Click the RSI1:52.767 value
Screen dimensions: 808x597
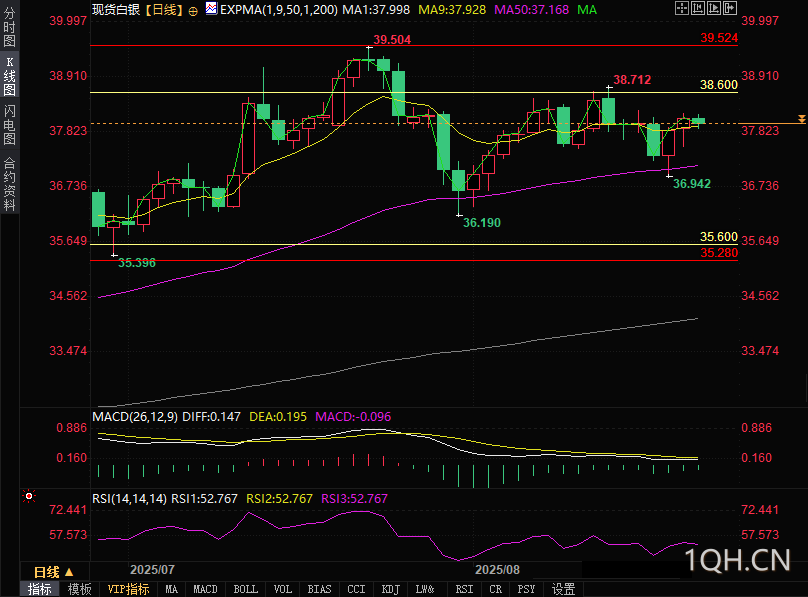tap(204, 499)
